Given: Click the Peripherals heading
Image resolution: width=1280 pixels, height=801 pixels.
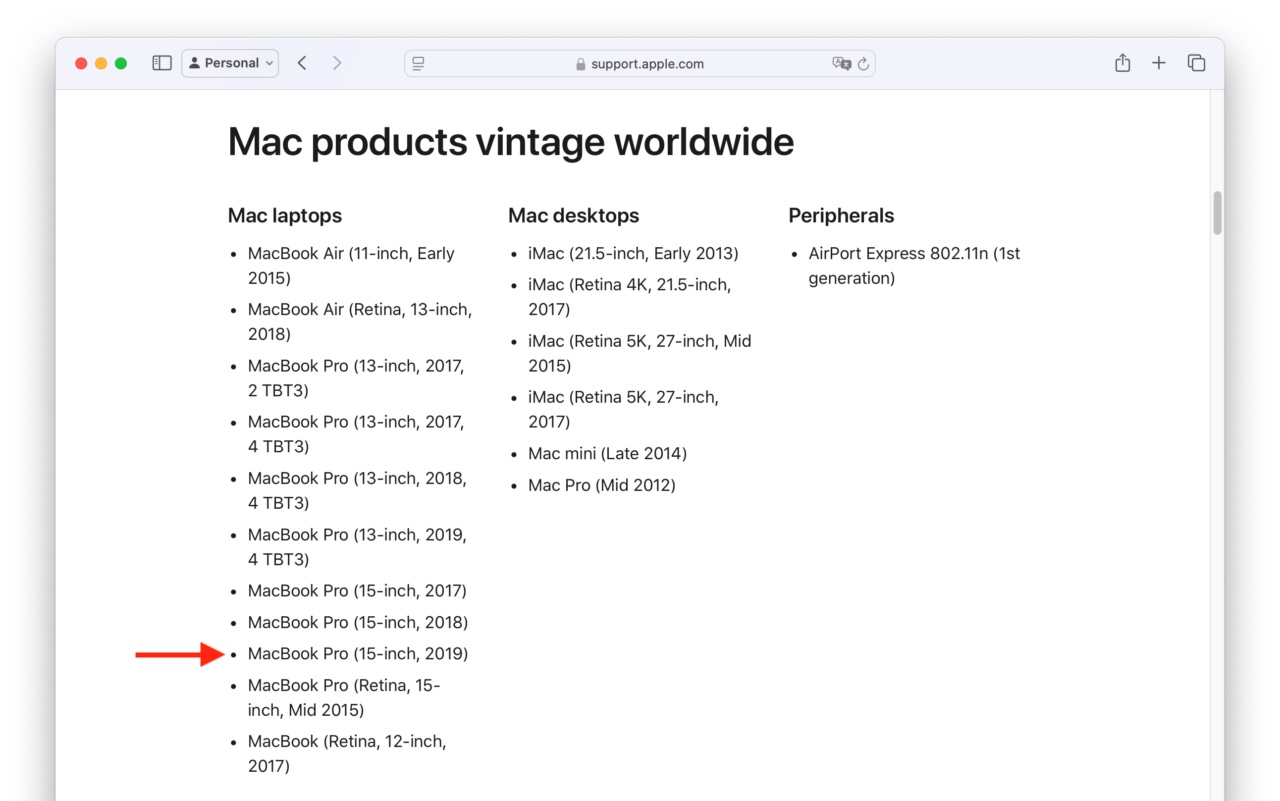Looking at the screenshot, I should [841, 215].
